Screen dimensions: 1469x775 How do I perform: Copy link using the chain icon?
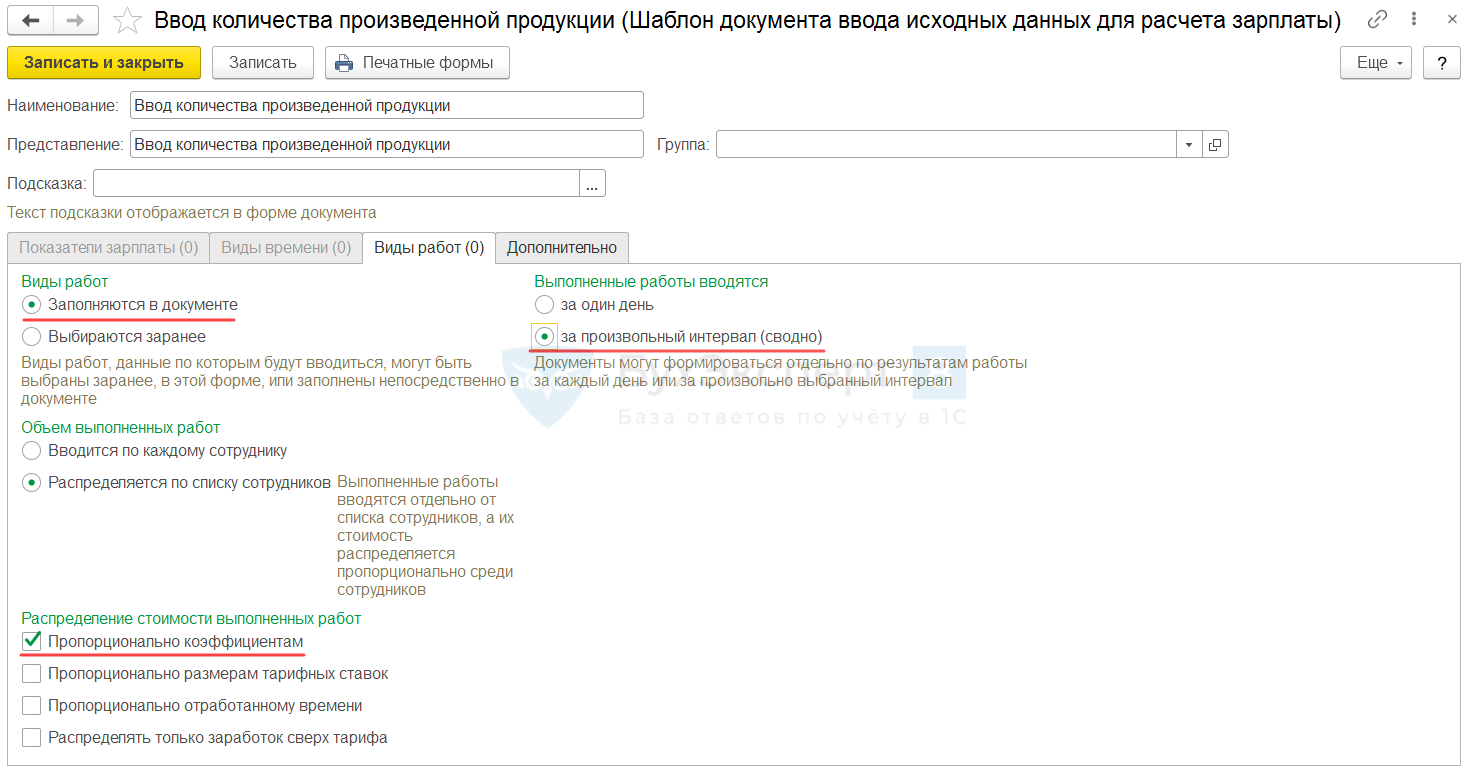click(x=1378, y=19)
